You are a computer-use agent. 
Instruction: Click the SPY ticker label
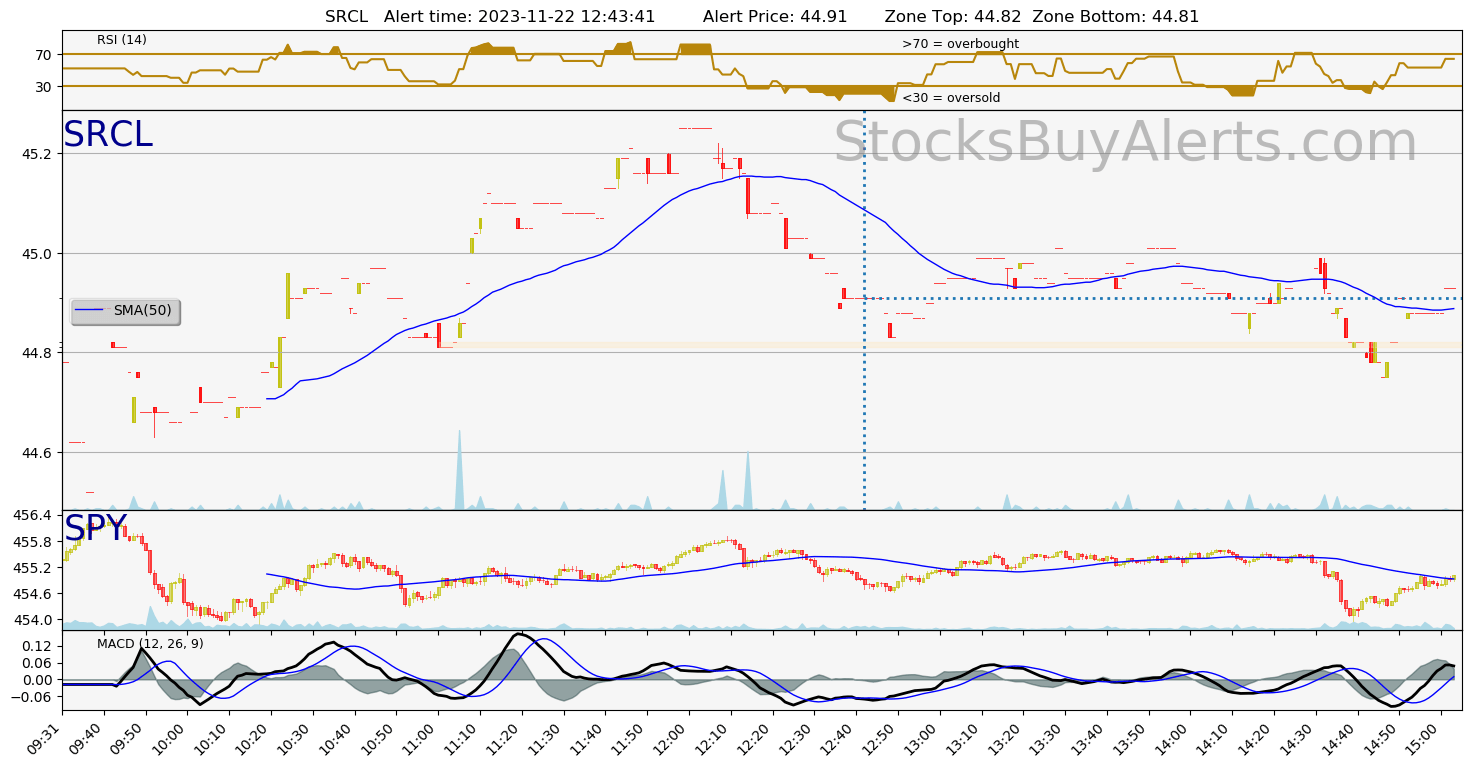pyautogui.click(x=95, y=528)
